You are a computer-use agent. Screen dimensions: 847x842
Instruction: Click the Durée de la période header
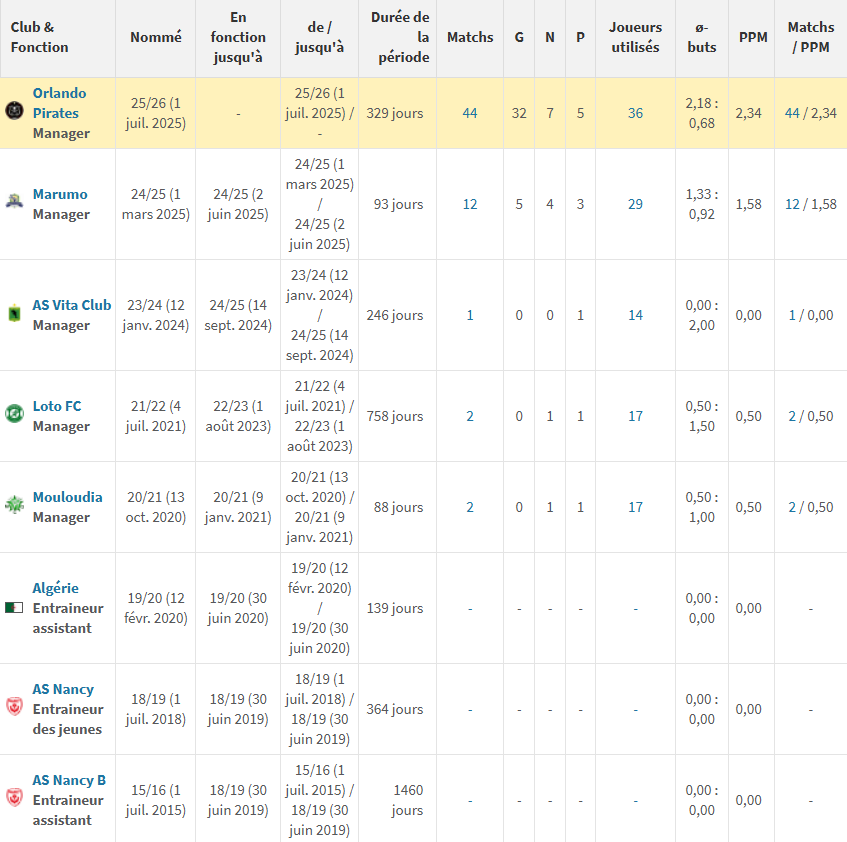pyautogui.click(x=400, y=37)
